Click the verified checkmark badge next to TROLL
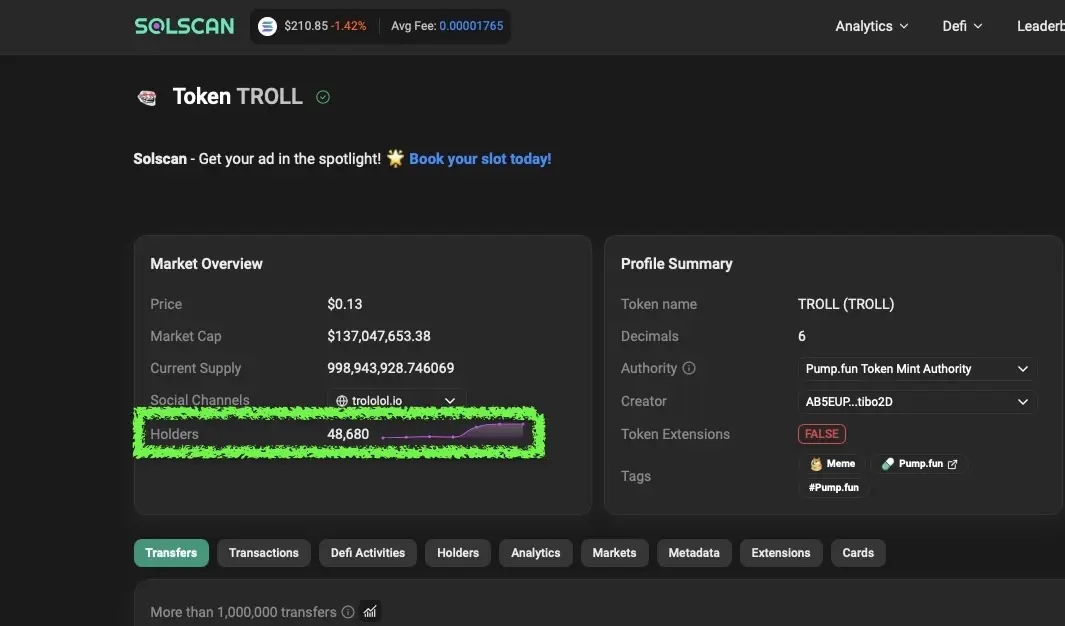 coord(323,97)
